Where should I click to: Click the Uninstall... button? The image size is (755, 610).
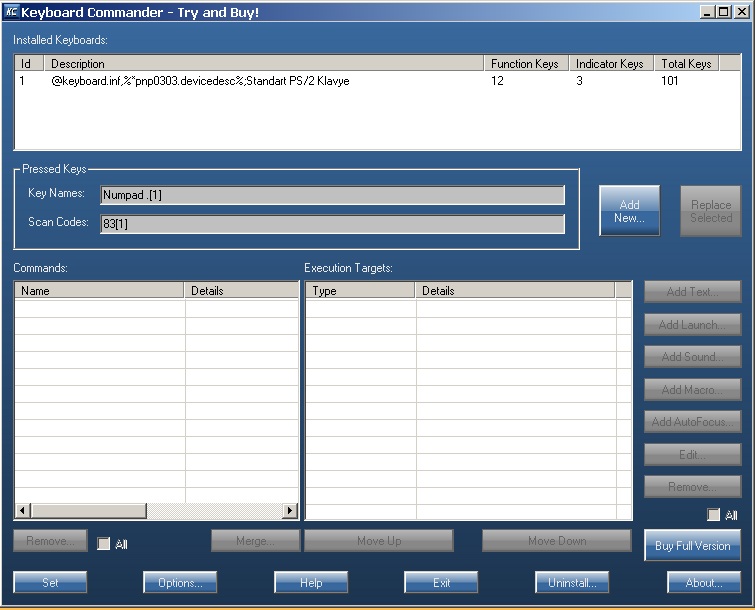[572, 583]
